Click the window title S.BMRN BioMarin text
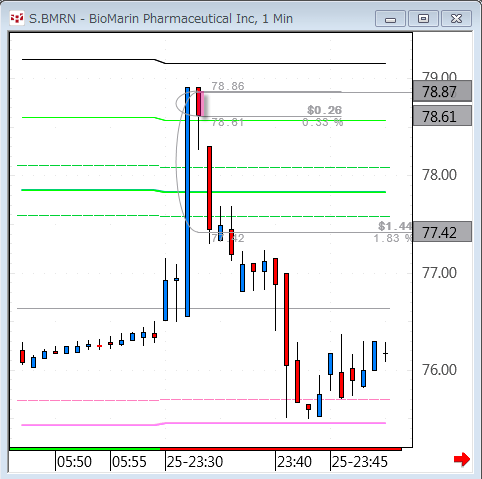Image resolution: width=482 pixels, height=479 pixels. pyautogui.click(x=161, y=19)
